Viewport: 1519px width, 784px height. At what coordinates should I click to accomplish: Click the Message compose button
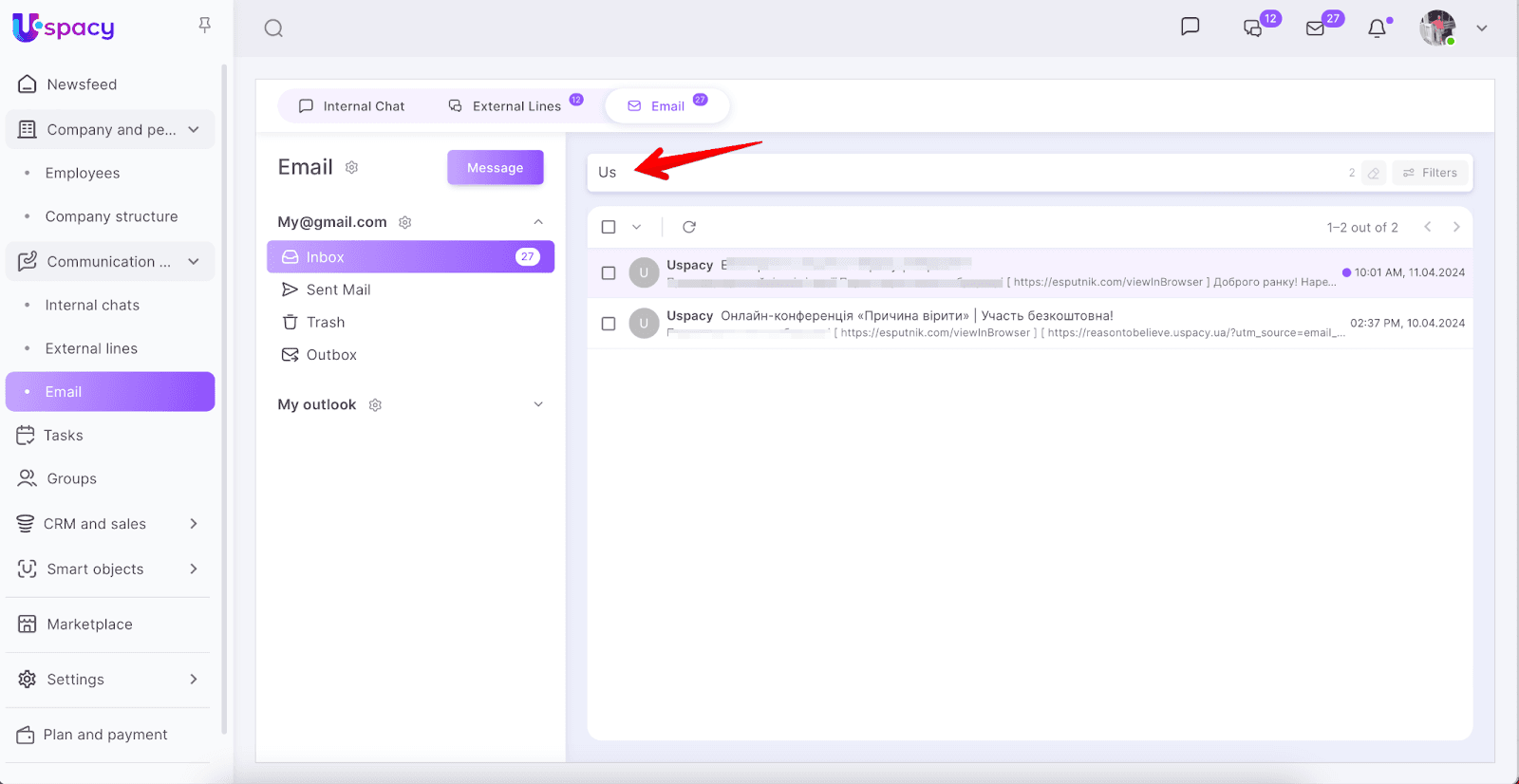(495, 168)
